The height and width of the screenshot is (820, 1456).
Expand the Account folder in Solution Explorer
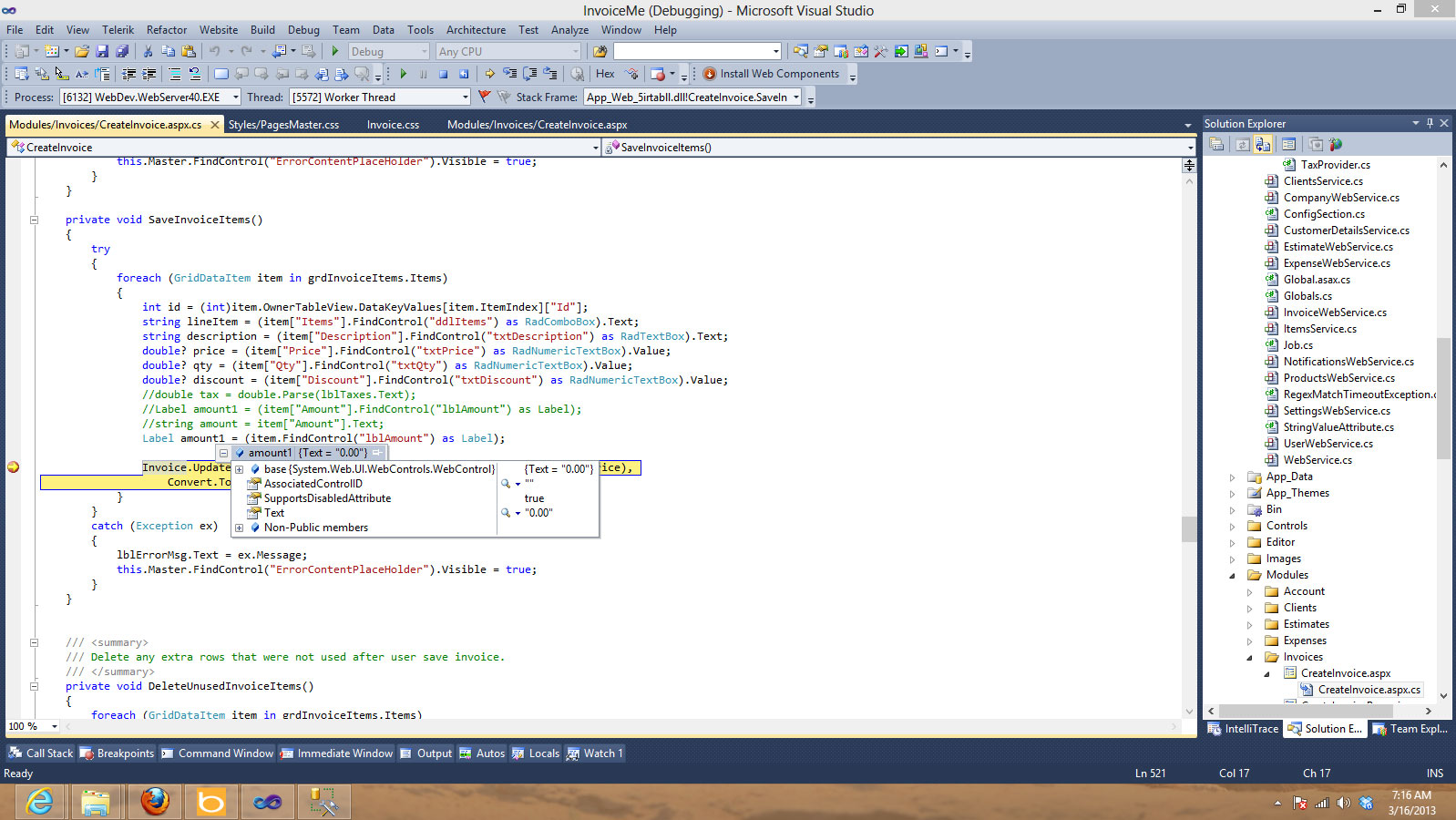pyautogui.click(x=1250, y=592)
